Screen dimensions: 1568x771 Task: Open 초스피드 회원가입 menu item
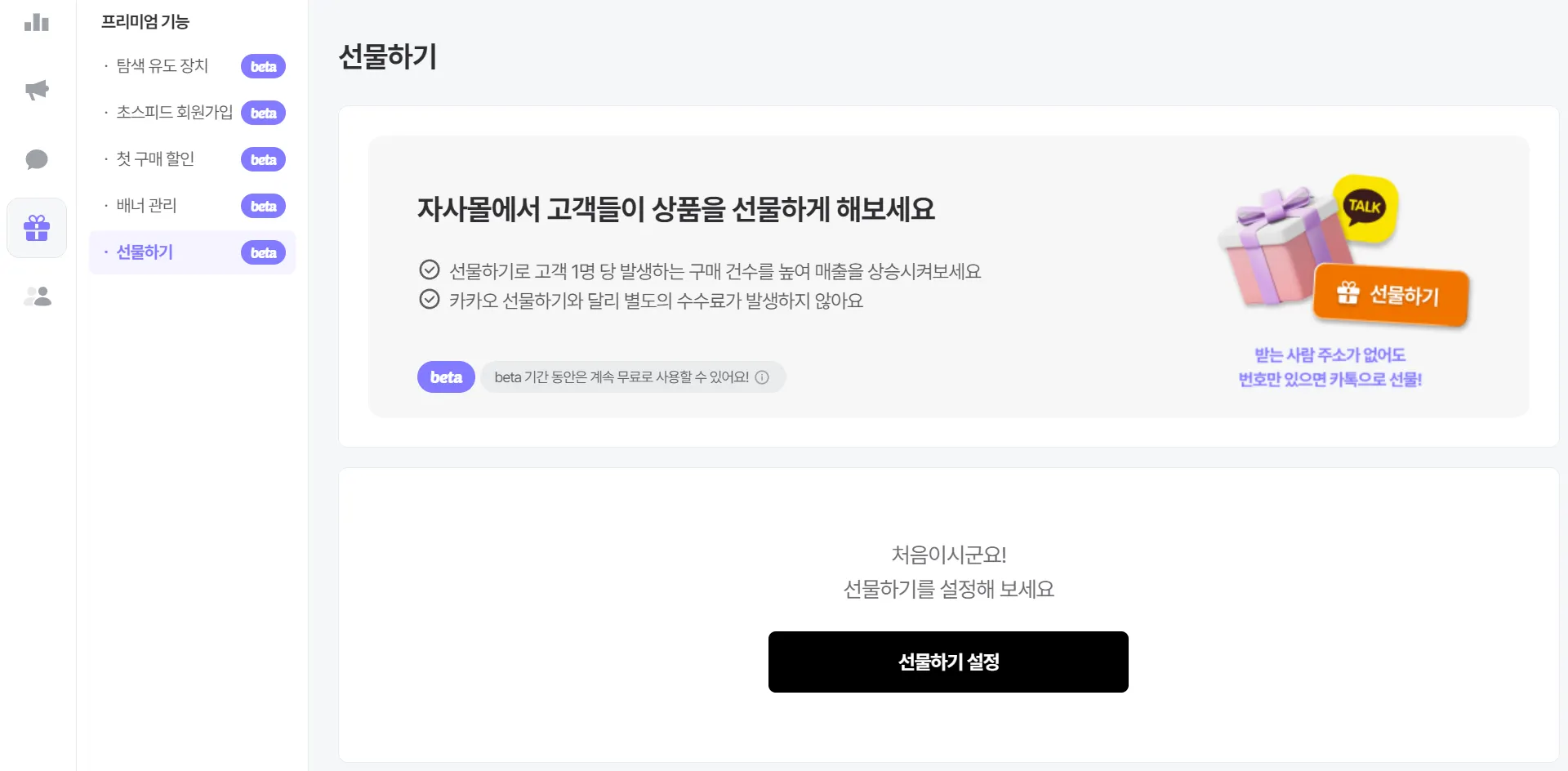click(x=174, y=112)
